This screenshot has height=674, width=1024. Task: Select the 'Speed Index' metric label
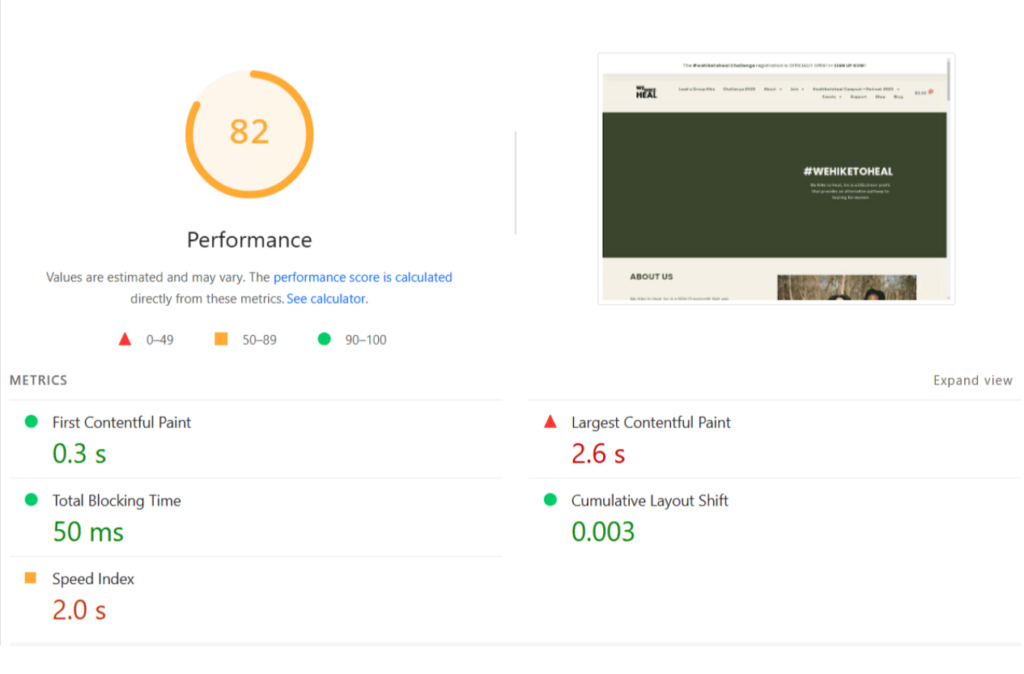93,579
